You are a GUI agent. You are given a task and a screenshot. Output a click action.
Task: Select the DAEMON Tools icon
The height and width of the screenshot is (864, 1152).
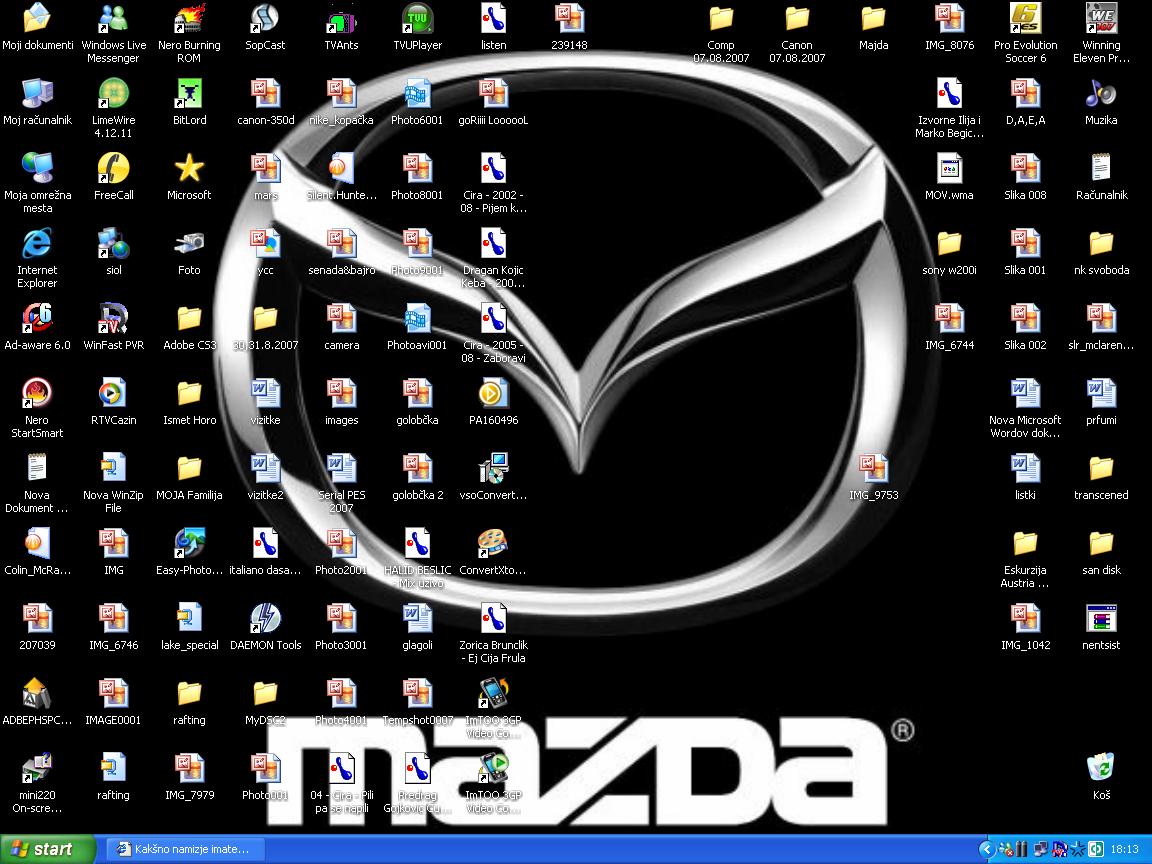coord(265,619)
